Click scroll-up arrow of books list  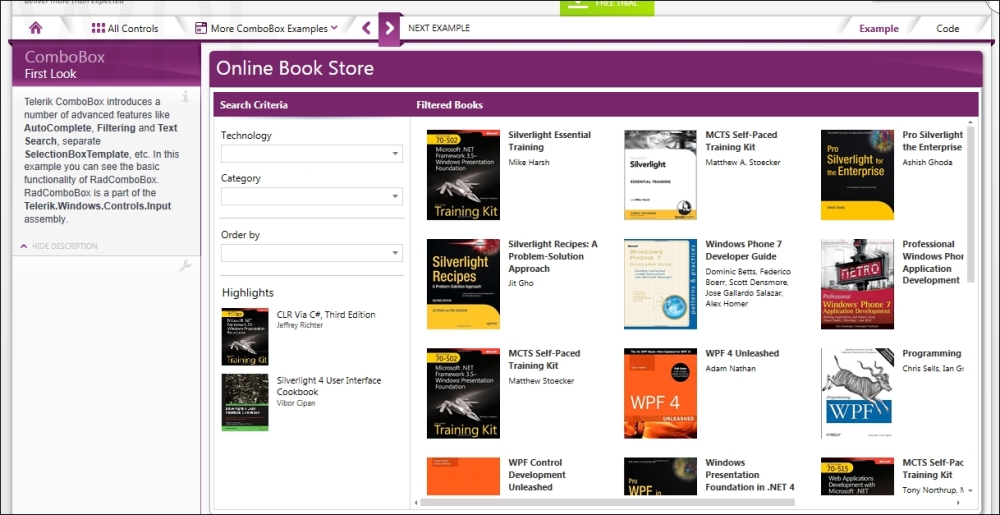pyautogui.click(x=971, y=121)
